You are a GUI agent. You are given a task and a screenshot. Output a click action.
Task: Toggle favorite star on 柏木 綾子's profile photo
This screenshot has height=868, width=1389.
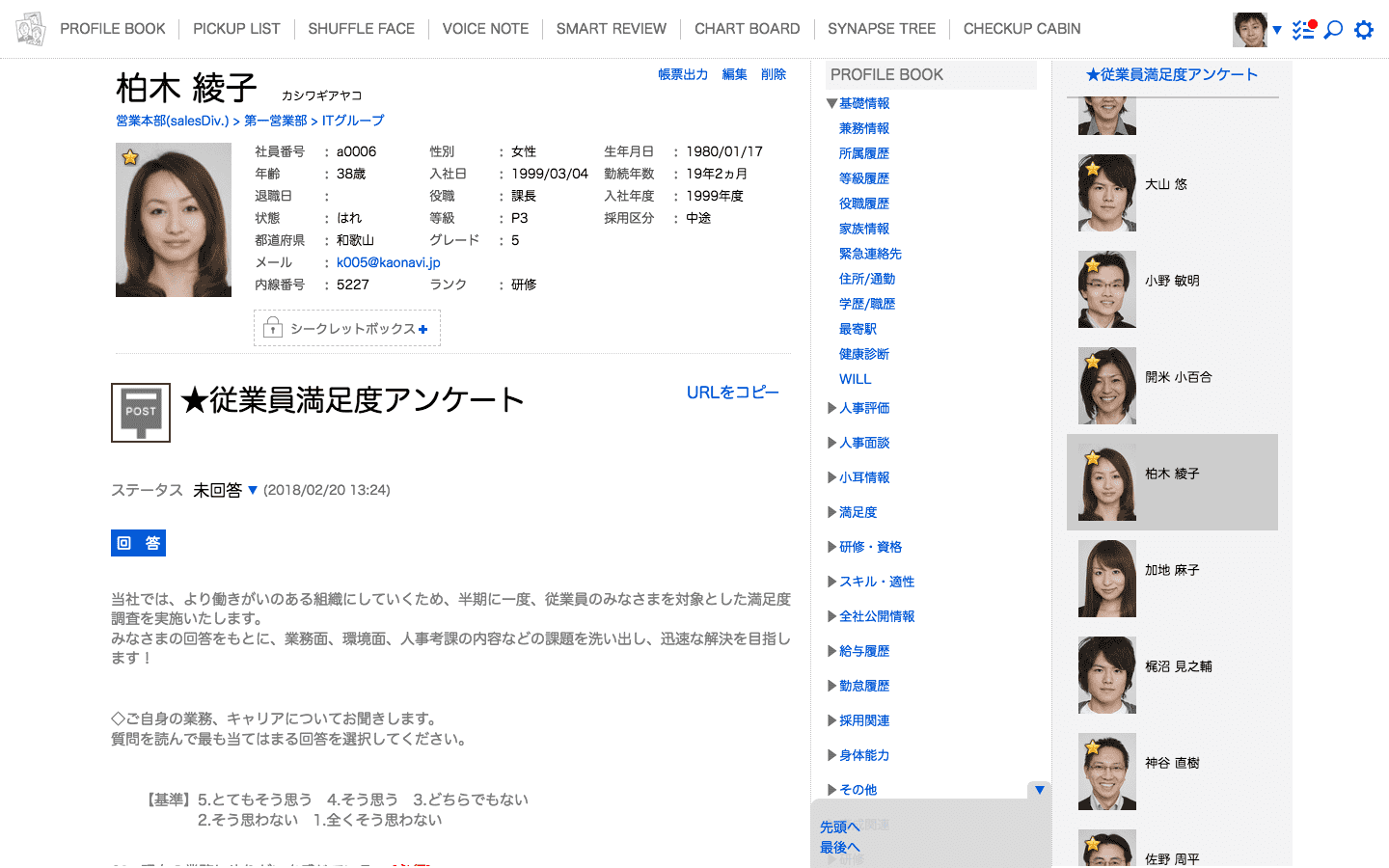(x=130, y=157)
